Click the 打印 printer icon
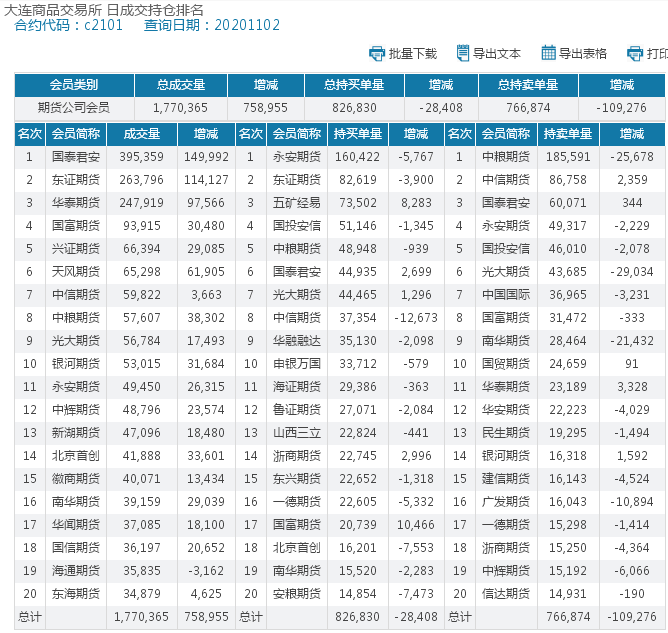This screenshot has width=668, height=633. pos(635,53)
